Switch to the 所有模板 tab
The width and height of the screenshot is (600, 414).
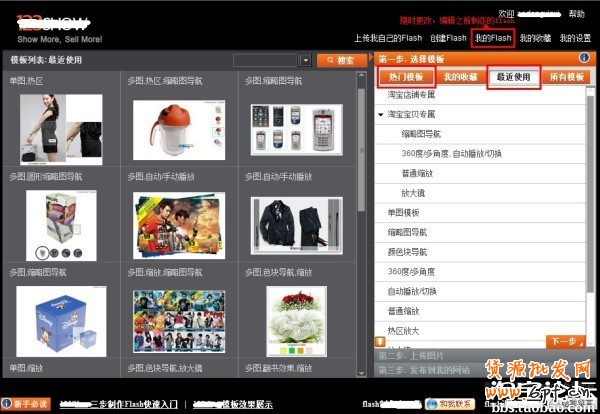click(568, 77)
